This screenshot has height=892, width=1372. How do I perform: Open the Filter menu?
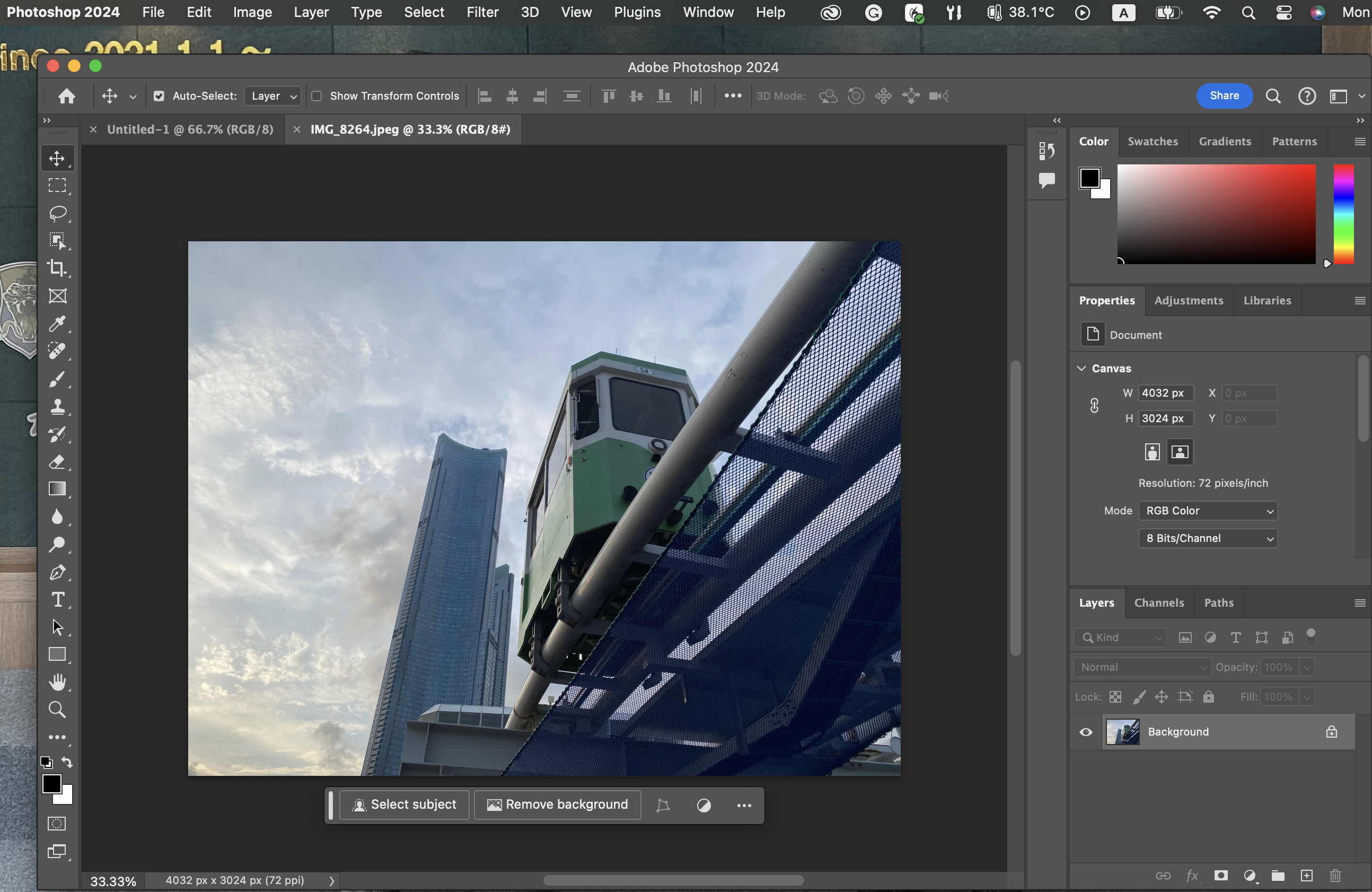[482, 12]
